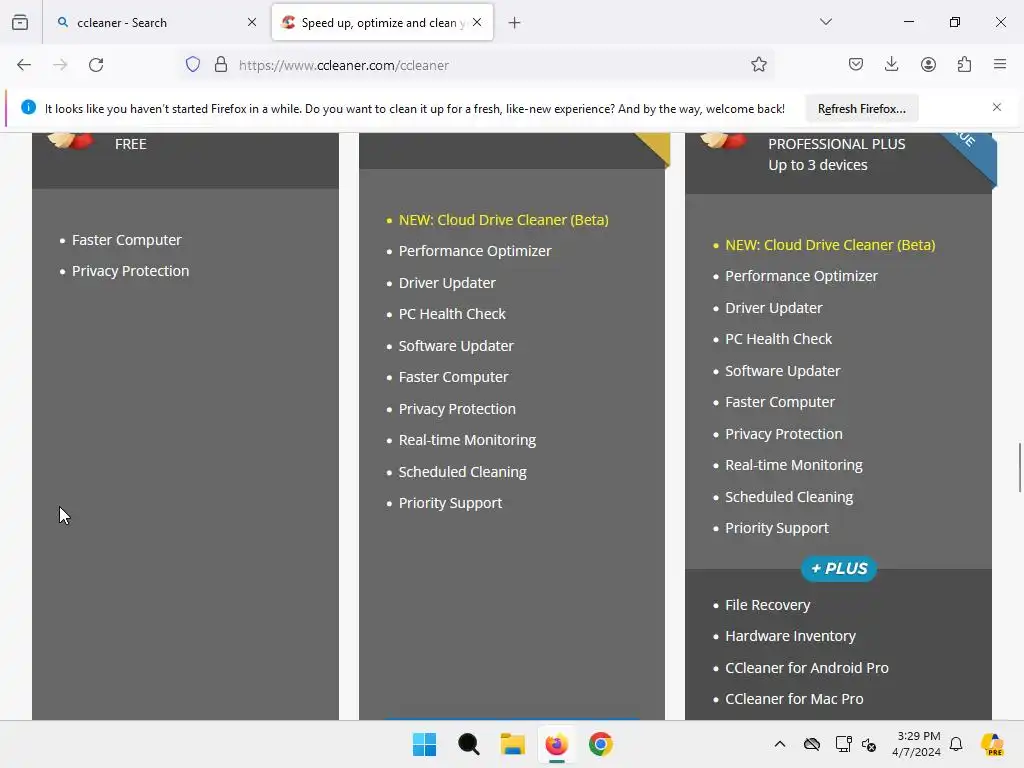Image resolution: width=1024 pixels, height=768 pixels.
Task: Click middle plan's Driver Updater
Action: (x=447, y=283)
